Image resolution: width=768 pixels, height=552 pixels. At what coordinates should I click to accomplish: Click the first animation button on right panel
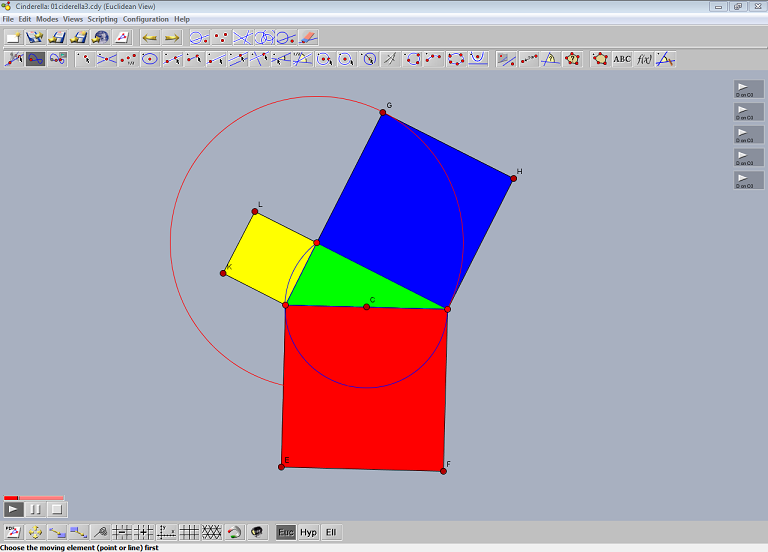click(749, 89)
